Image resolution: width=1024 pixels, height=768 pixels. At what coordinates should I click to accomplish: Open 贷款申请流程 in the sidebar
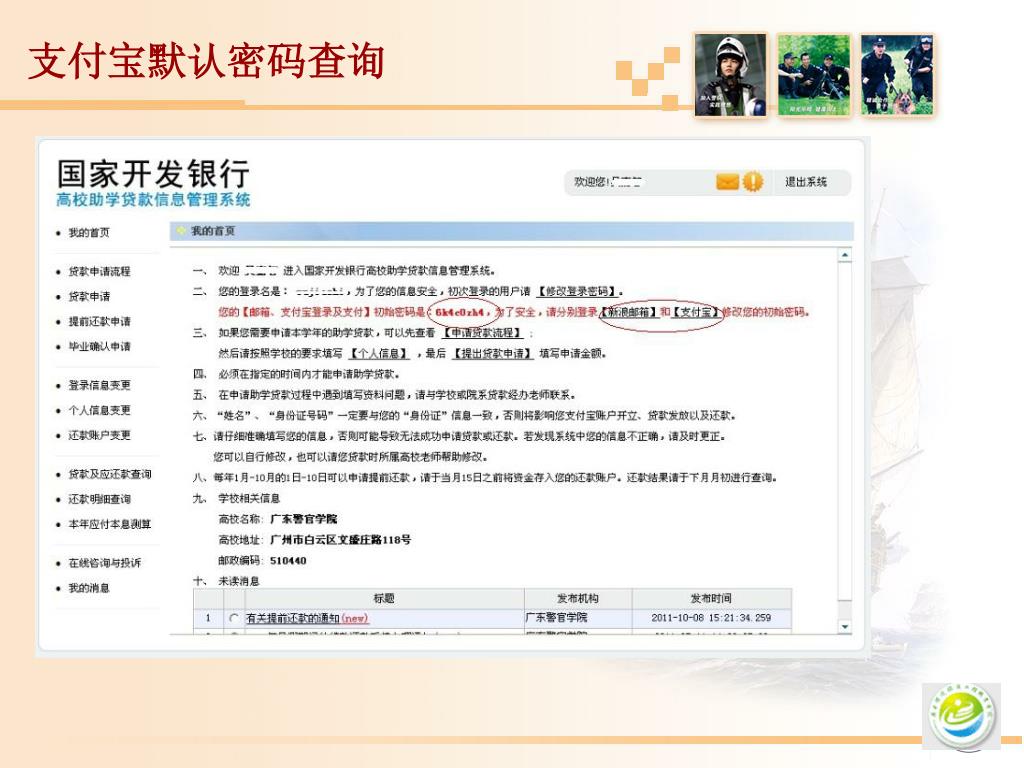point(99,271)
